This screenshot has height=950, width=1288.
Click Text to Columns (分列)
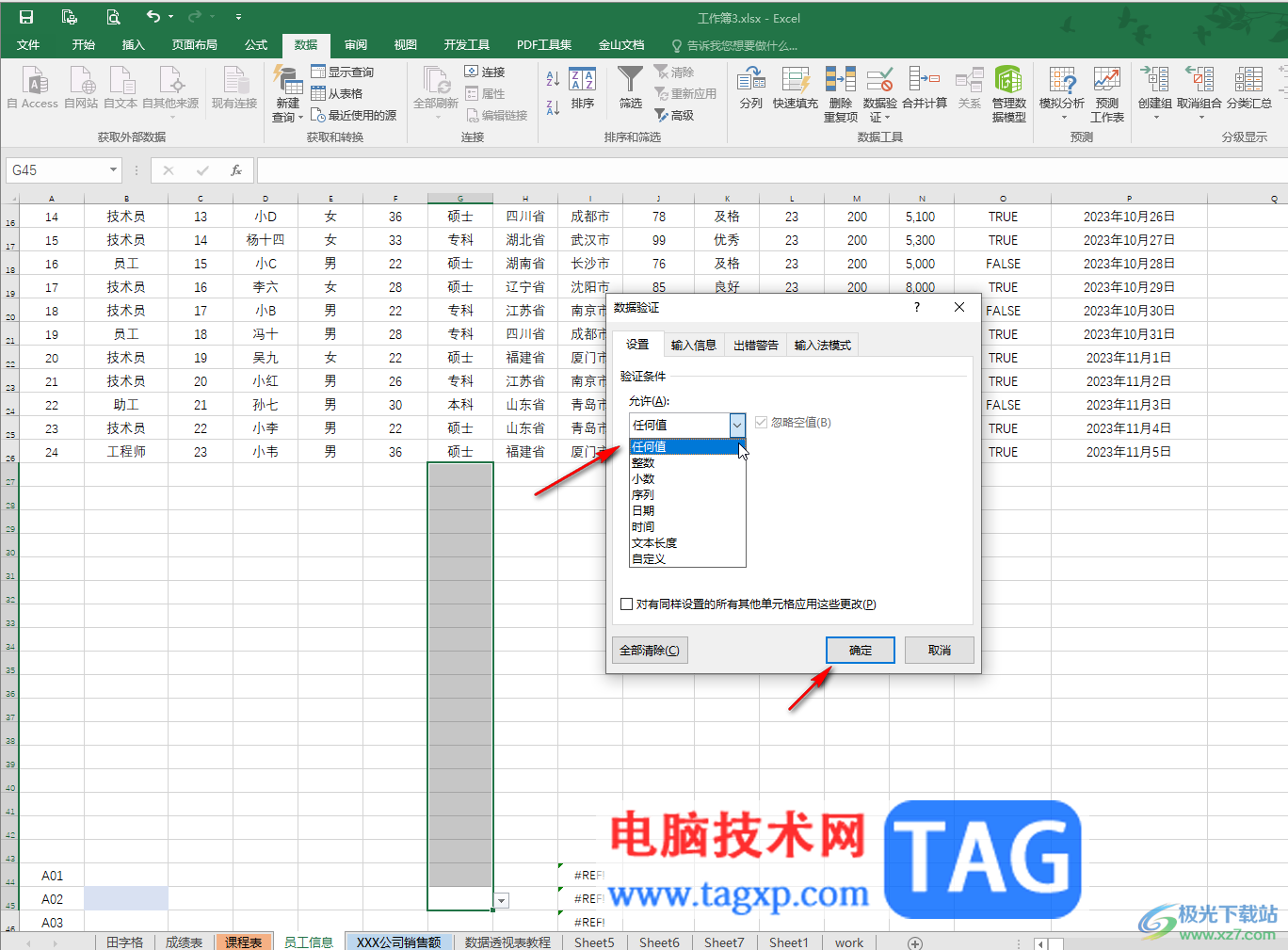coord(751,88)
